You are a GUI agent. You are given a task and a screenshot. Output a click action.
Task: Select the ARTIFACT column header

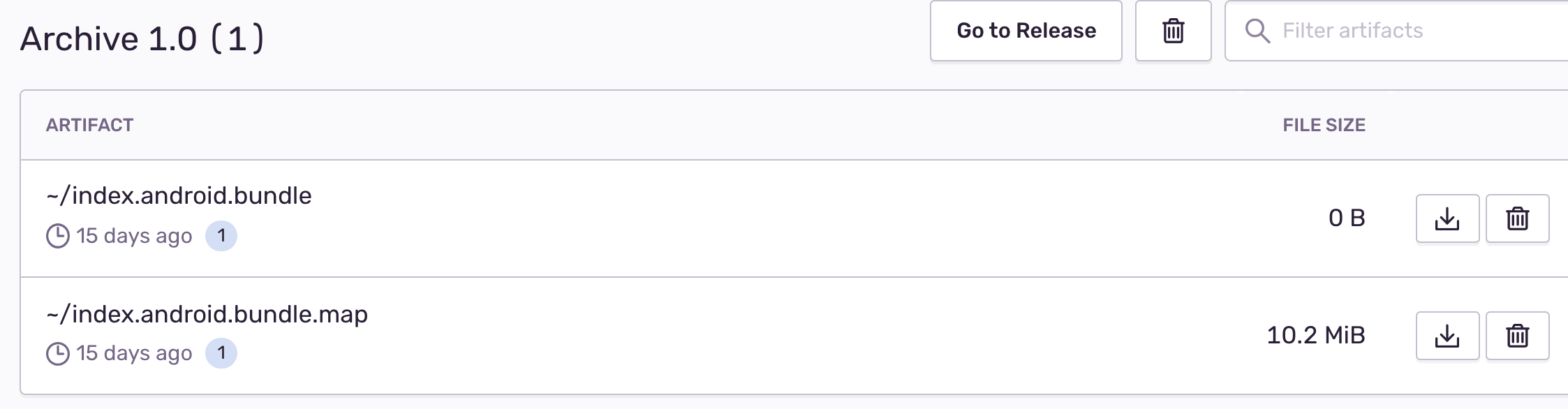click(x=89, y=126)
